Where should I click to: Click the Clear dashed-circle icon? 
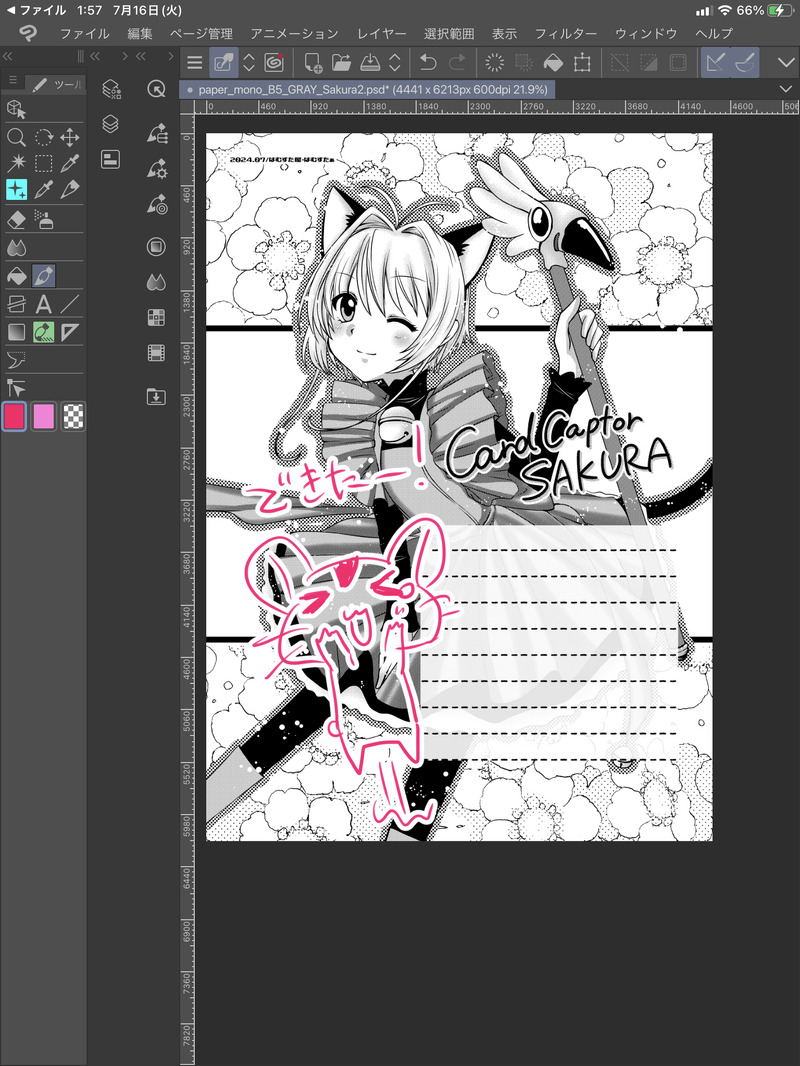point(495,63)
